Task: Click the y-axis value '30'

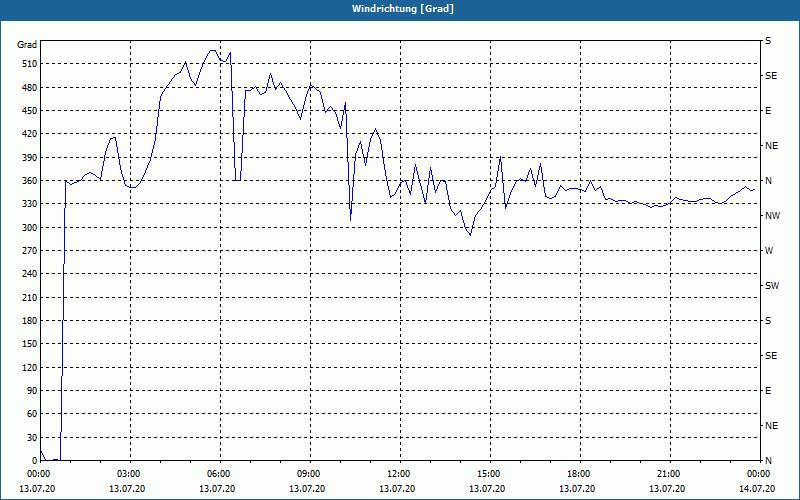Action: (x=32, y=438)
